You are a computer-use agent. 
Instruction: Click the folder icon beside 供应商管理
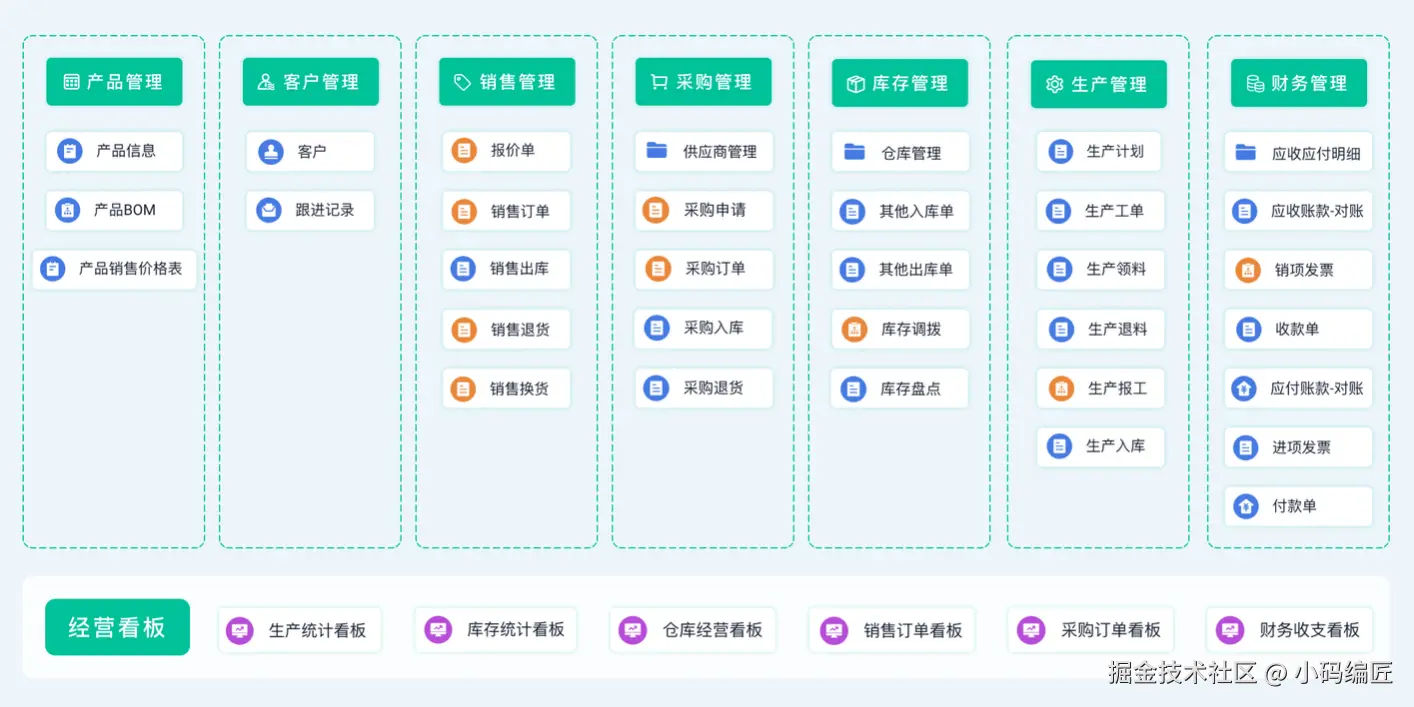[x=656, y=151]
